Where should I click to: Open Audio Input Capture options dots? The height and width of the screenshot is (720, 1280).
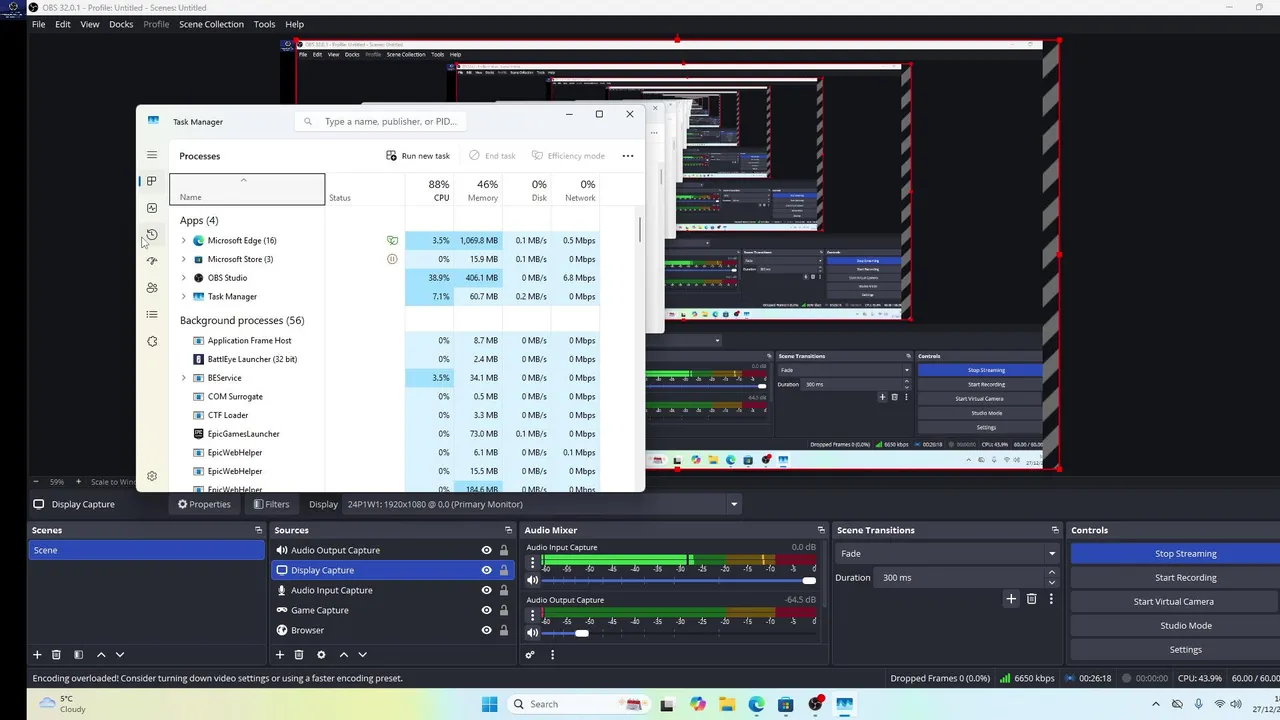[532, 563]
